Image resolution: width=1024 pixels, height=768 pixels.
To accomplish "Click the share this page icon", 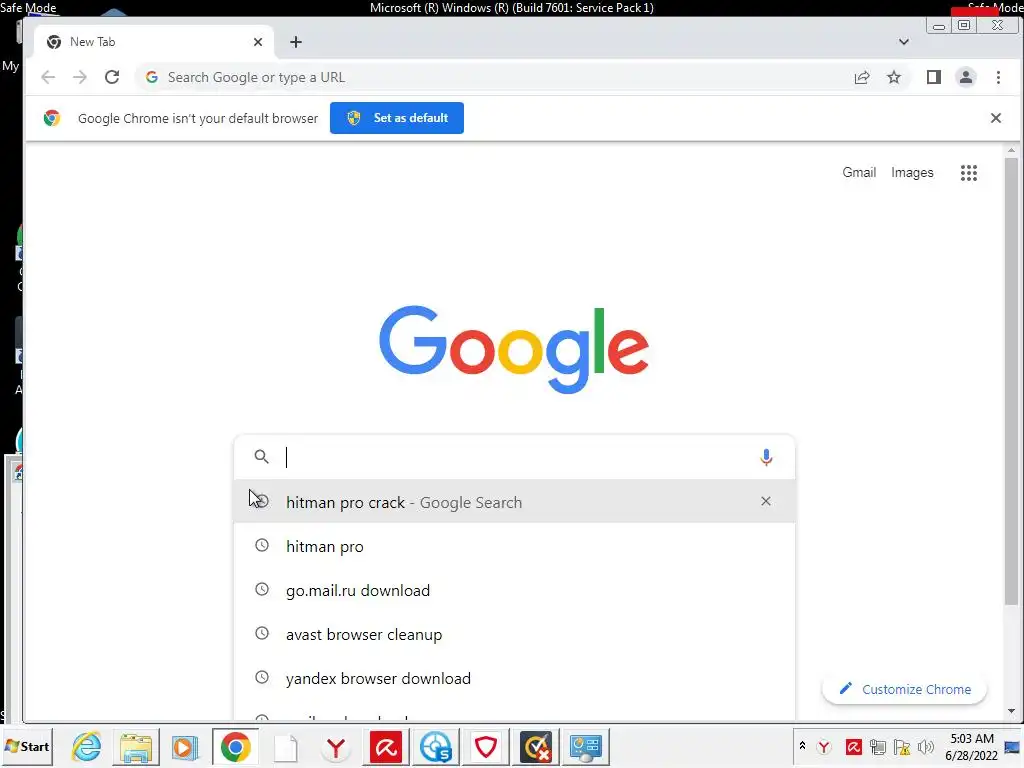I will tap(862, 77).
